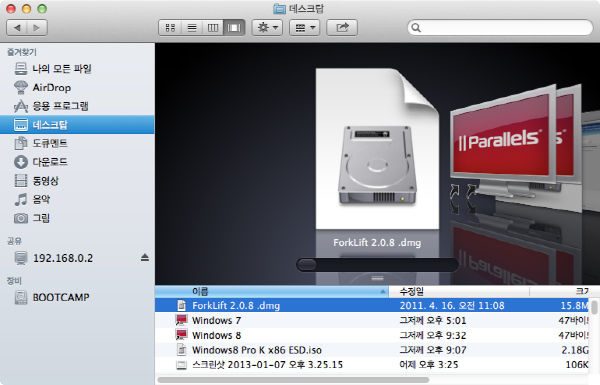Open the gear action menu
The width and height of the screenshot is (600, 385).
267,28
